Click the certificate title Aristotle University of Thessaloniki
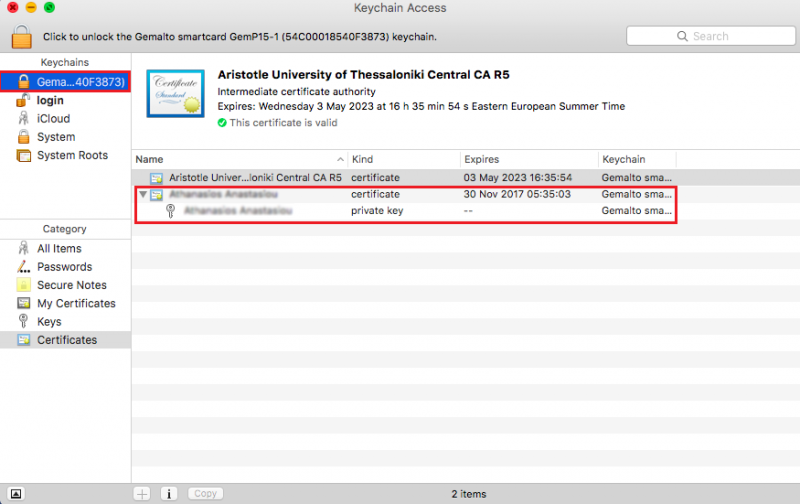Image resolution: width=800 pixels, height=504 pixels. pyautogui.click(x=363, y=74)
